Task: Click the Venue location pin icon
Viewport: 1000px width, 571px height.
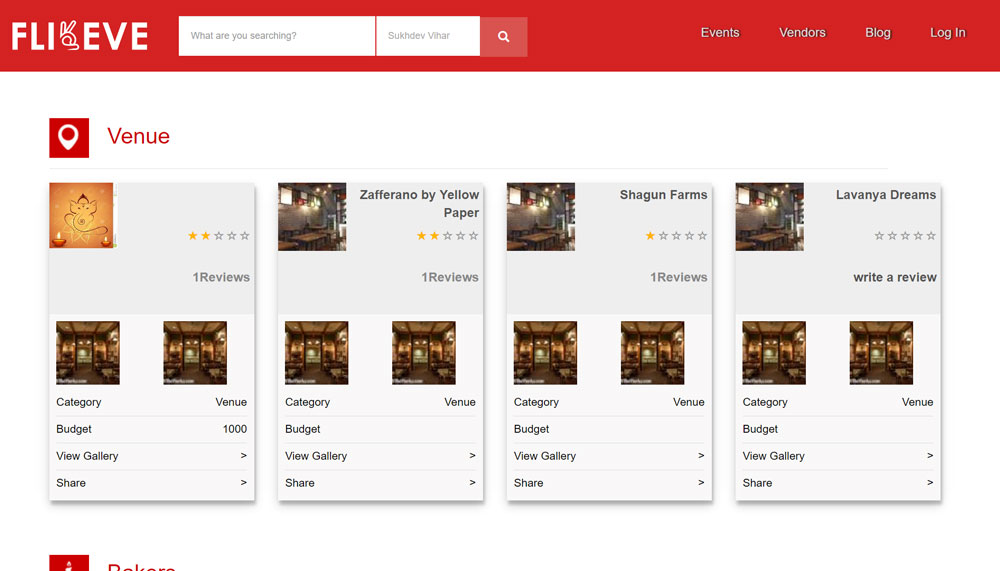Action: 69,138
